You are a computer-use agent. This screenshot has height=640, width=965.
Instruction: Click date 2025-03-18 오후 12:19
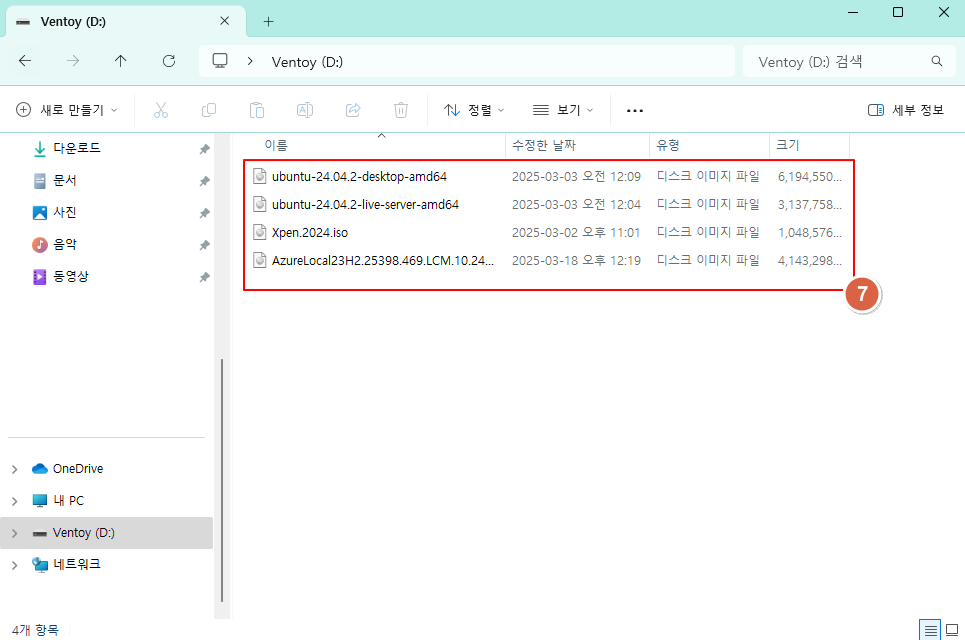576,260
